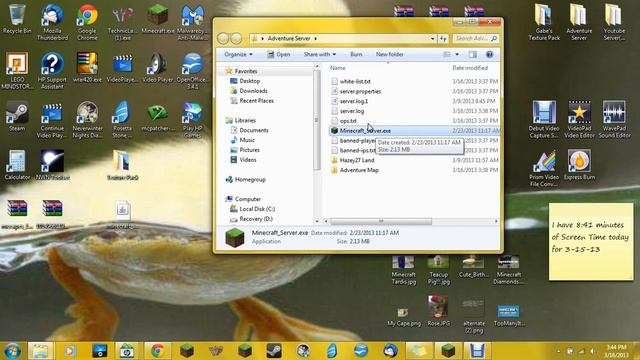Click the Explorer back navigation button
The image size is (640, 360).
[x=223, y=38]
